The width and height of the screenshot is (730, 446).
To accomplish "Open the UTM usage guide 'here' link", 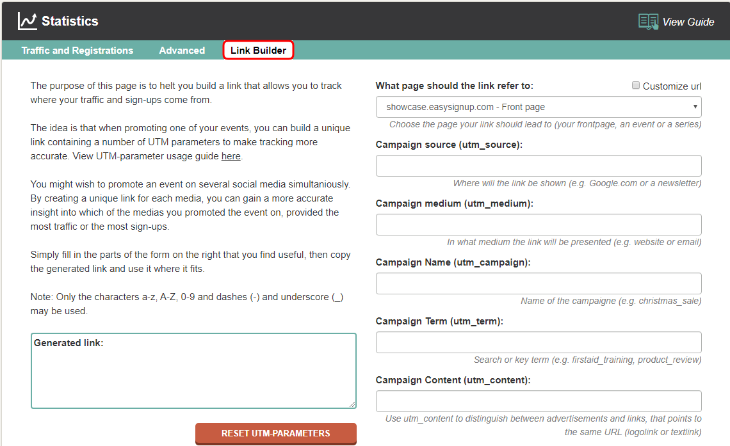I will 231,156.
